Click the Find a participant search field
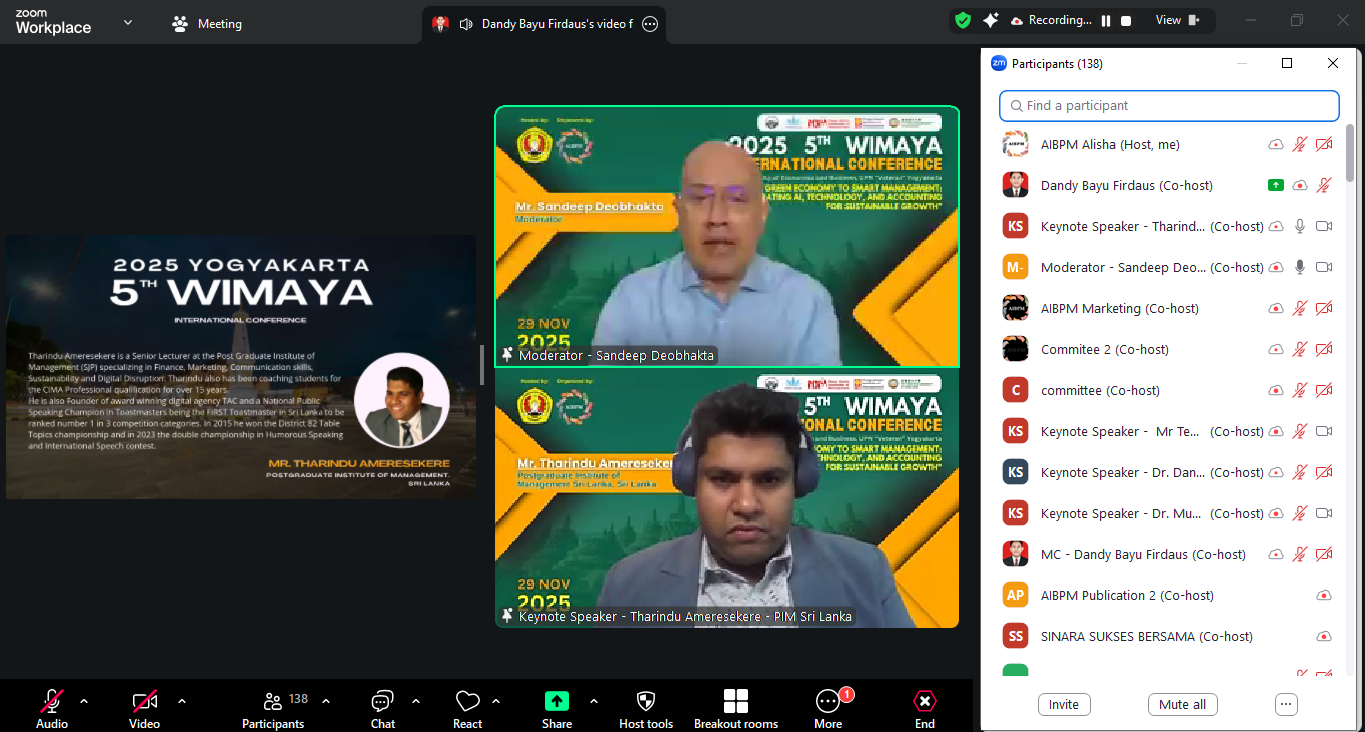 coord(1169,106)
